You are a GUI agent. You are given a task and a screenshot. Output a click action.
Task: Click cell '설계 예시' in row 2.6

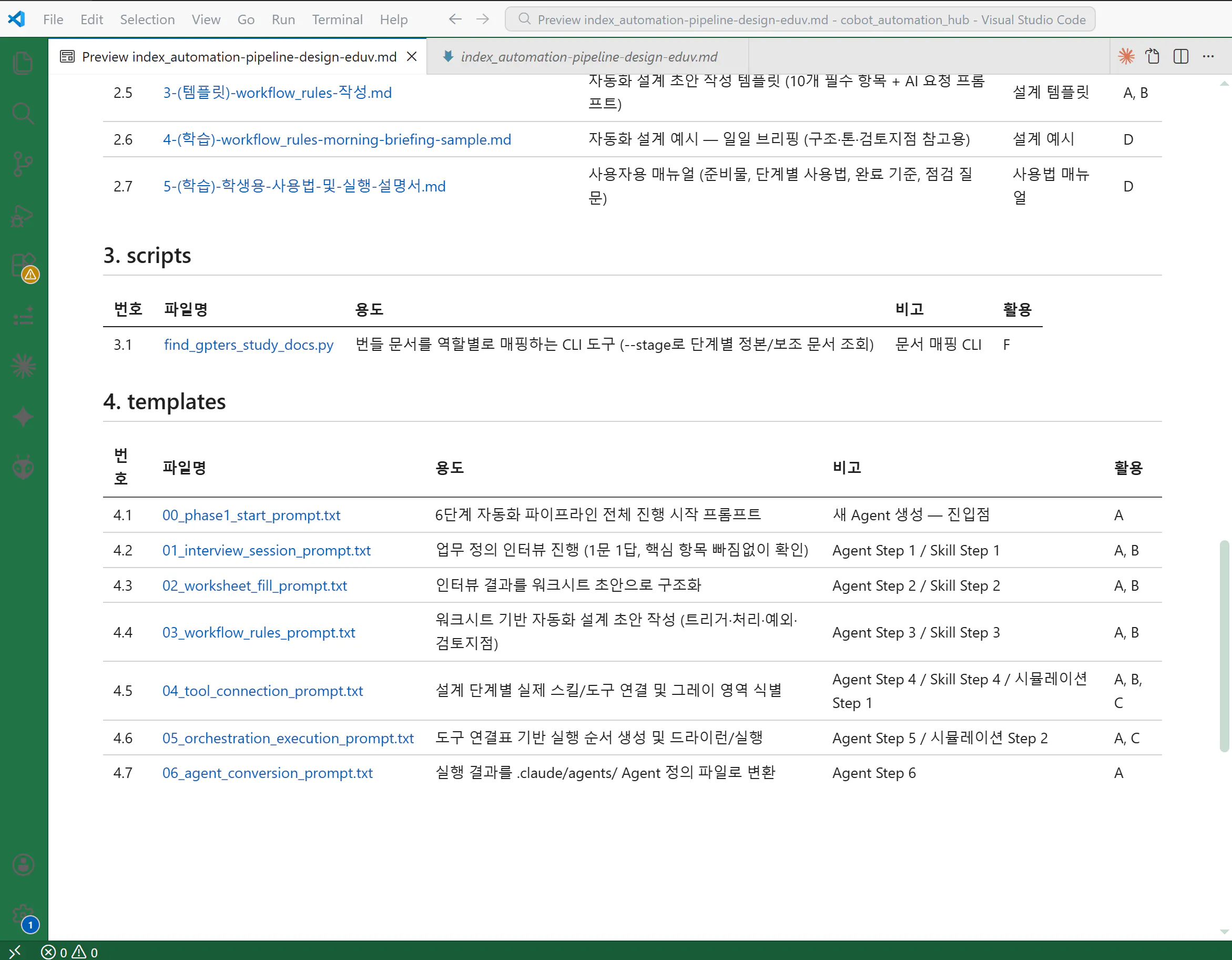(1044, 139)
